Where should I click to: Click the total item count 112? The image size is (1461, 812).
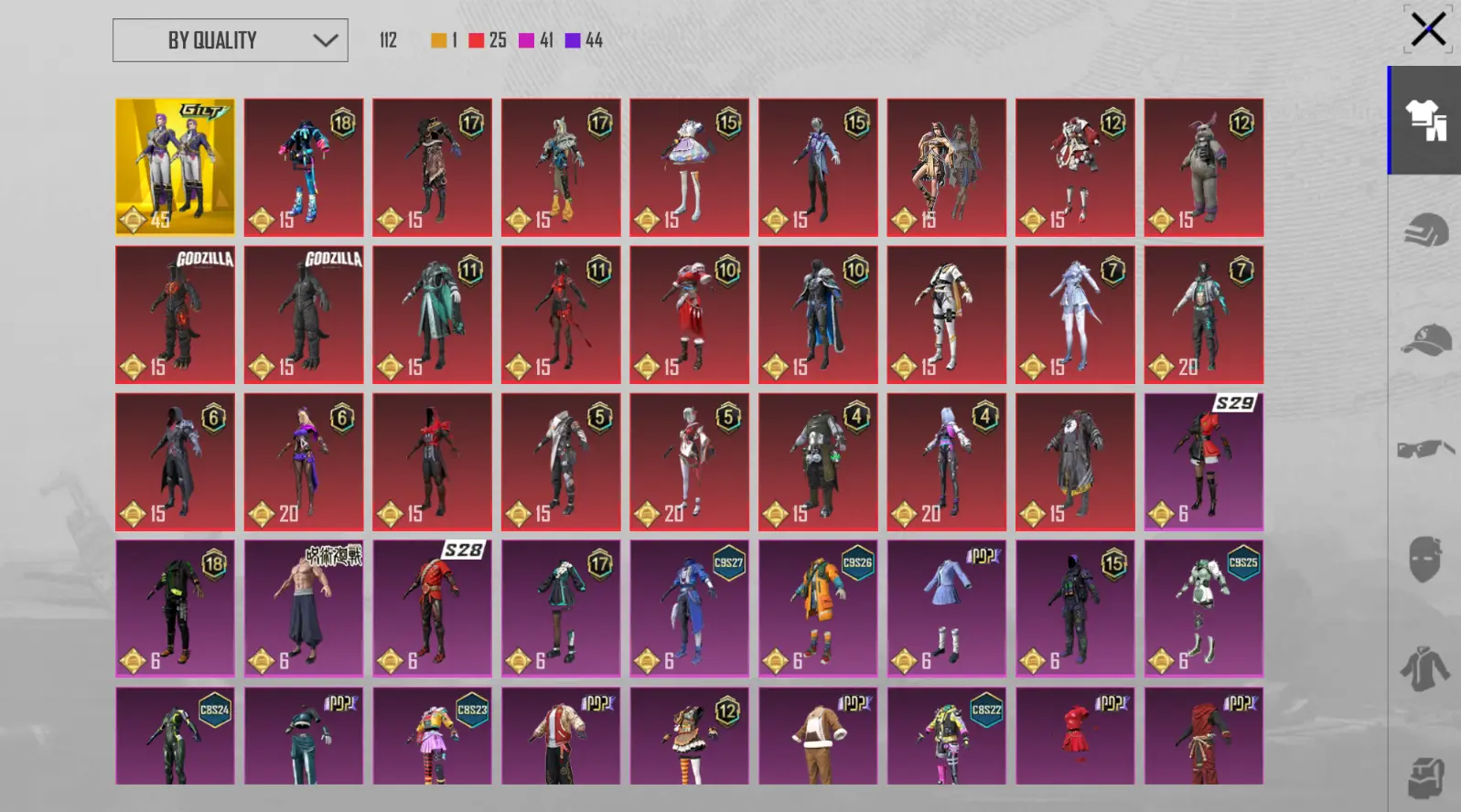coord(388,40)
